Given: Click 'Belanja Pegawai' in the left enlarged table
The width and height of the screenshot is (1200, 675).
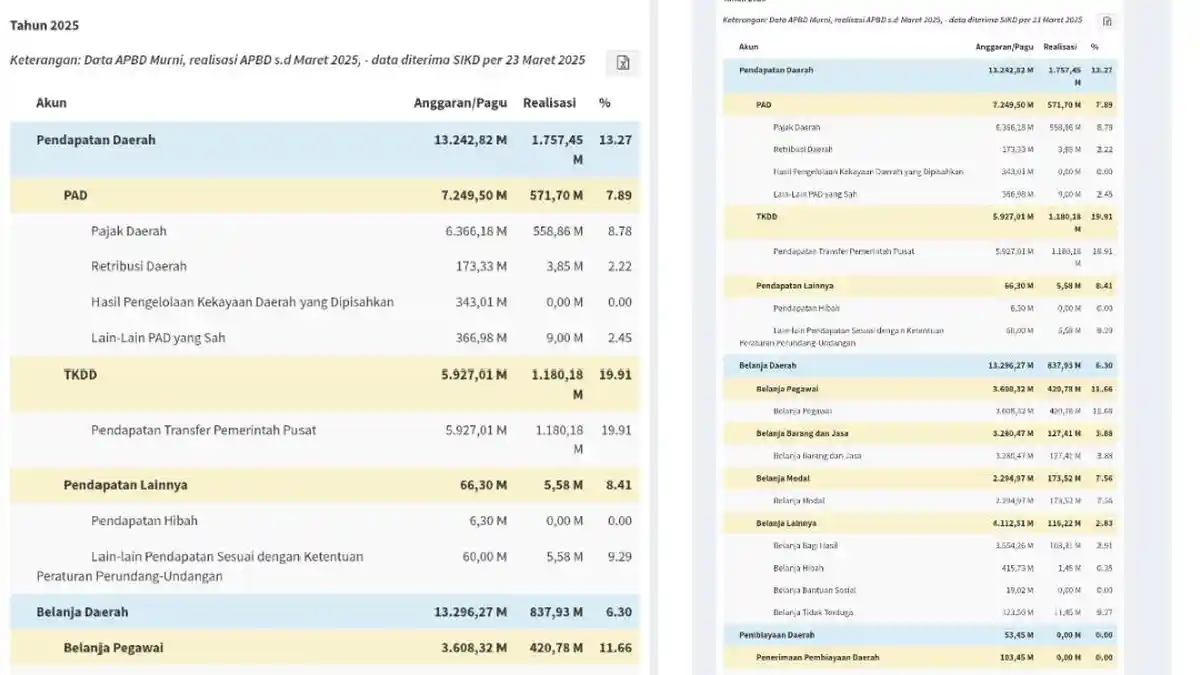Looking at the screenshot, I should [x=114, y=648].
